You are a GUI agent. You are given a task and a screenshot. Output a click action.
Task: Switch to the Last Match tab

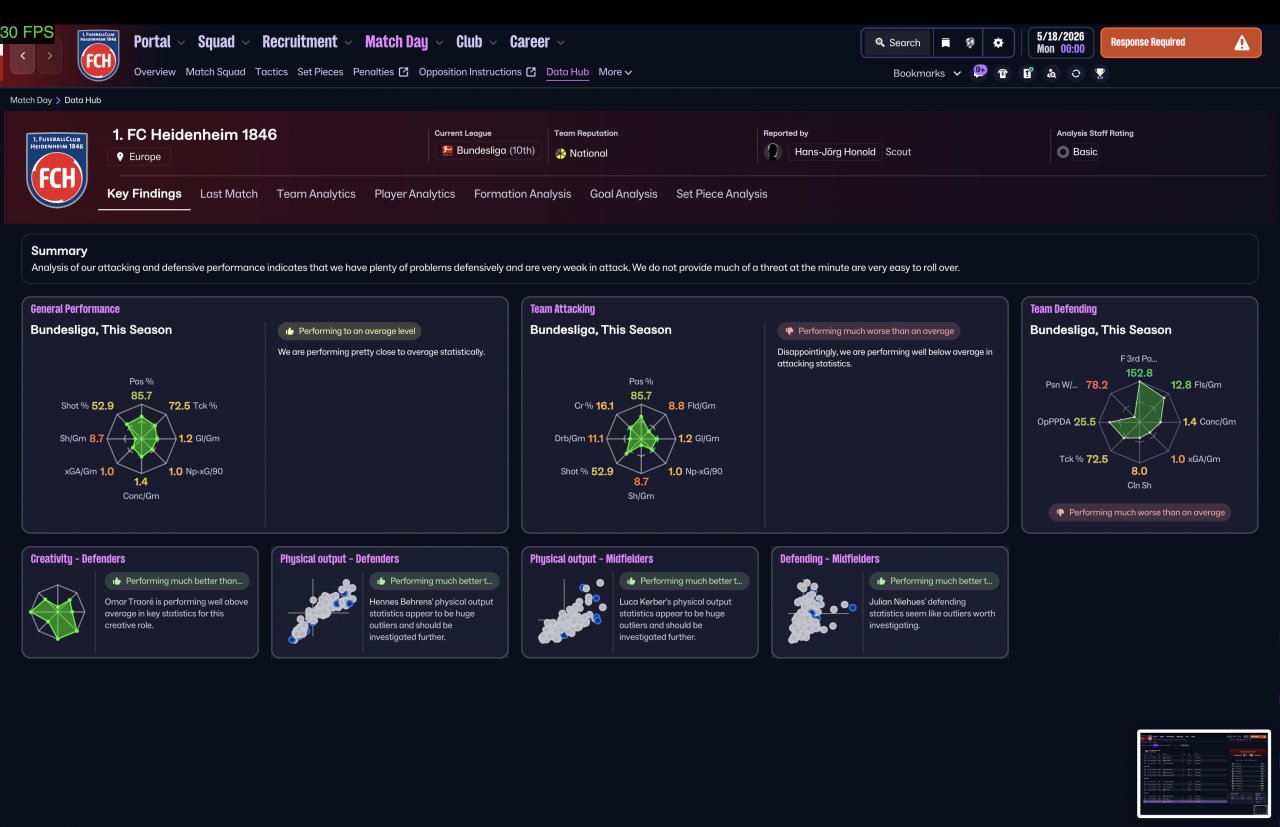tap(229, 194)
